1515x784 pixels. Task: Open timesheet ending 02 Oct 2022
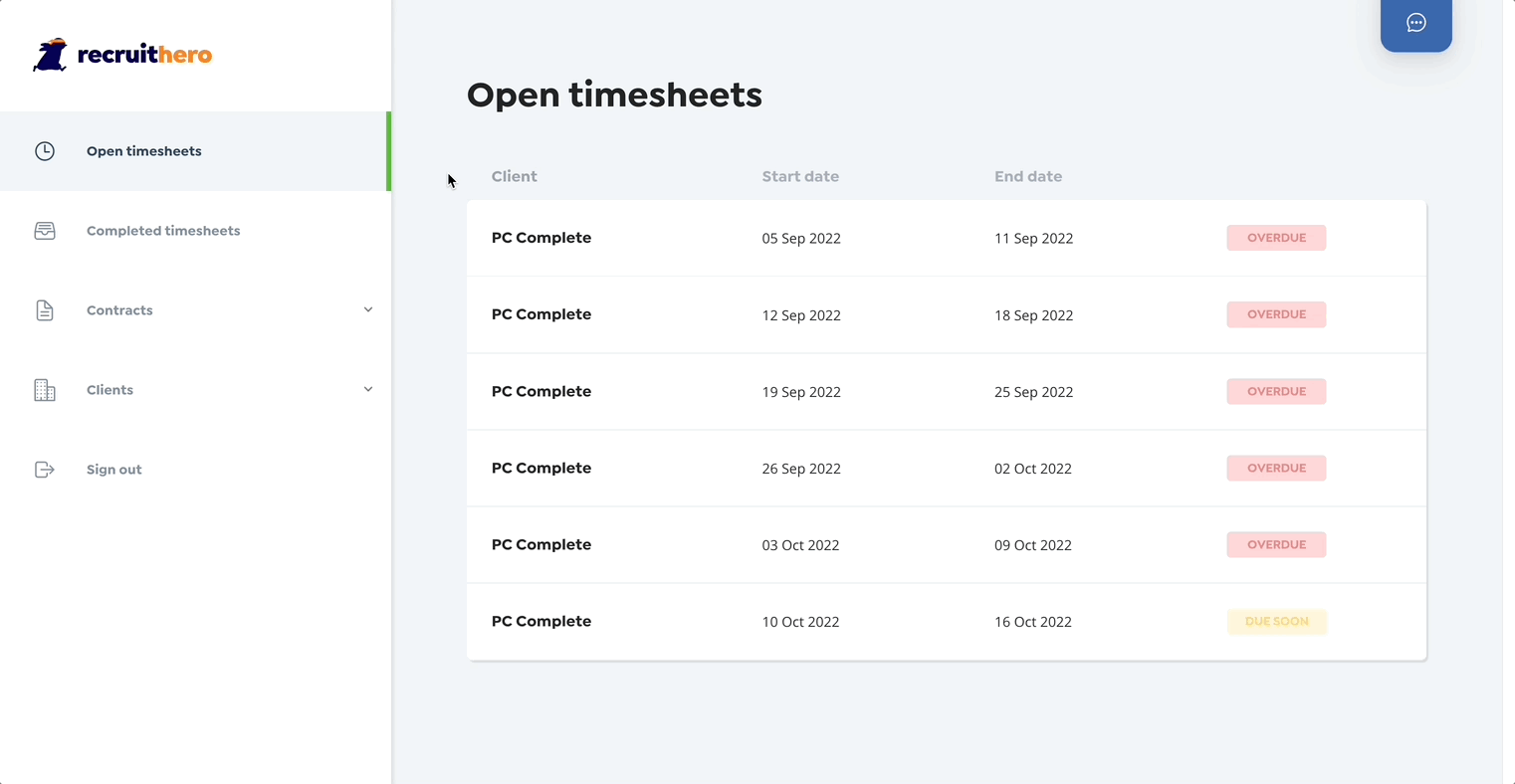point(1032,469)
